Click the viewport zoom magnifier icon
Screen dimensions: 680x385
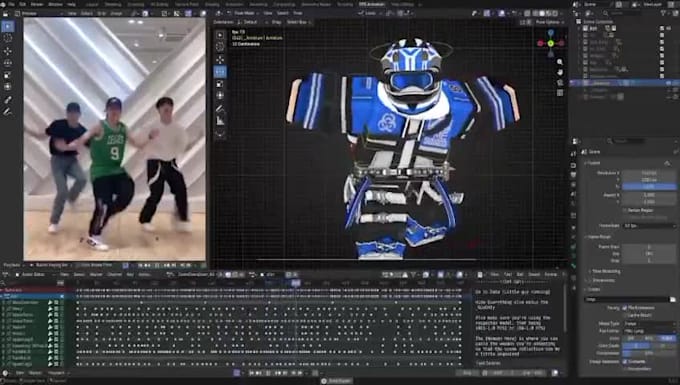(560, 62)
